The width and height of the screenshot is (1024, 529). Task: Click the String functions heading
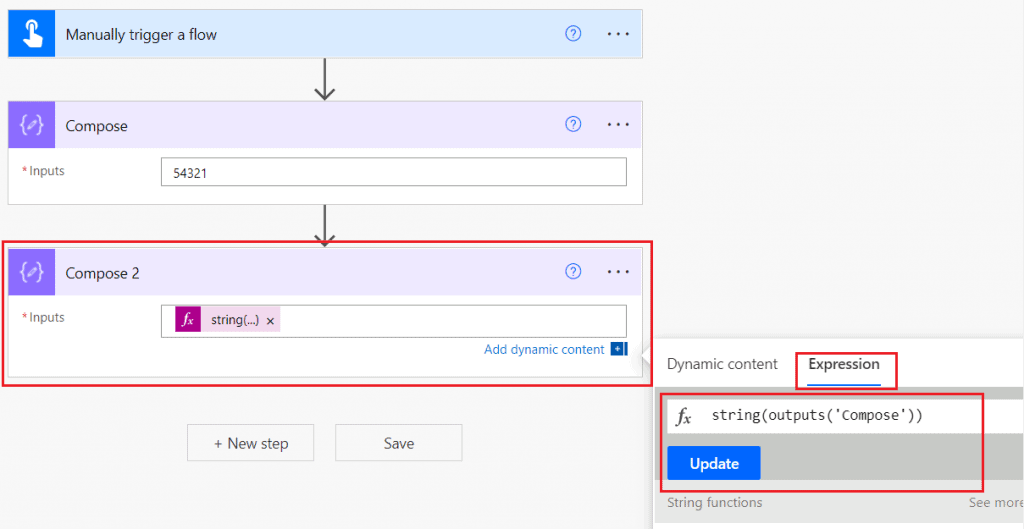coord(714,502)
